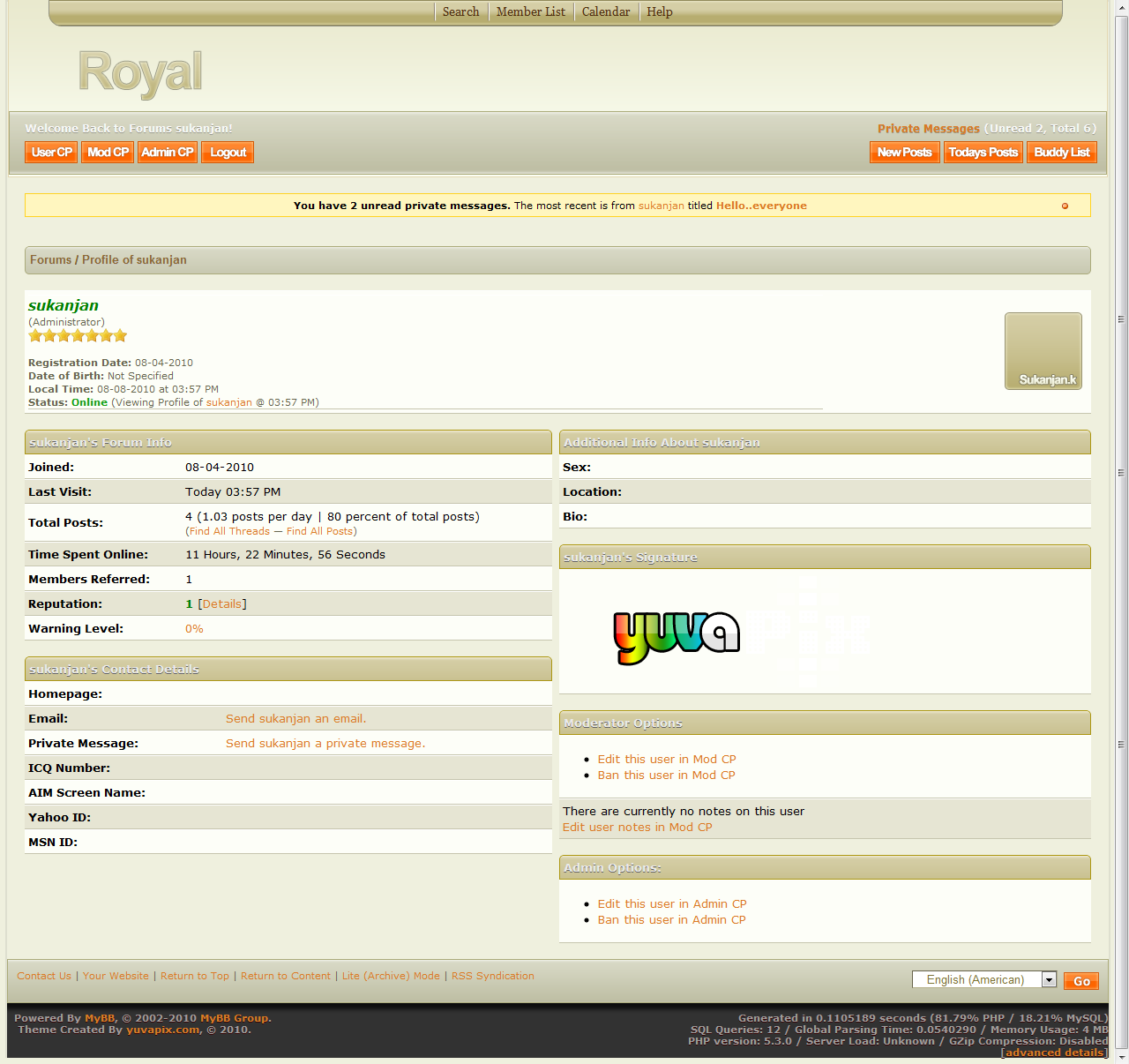View New Posts

pos(904,153)
